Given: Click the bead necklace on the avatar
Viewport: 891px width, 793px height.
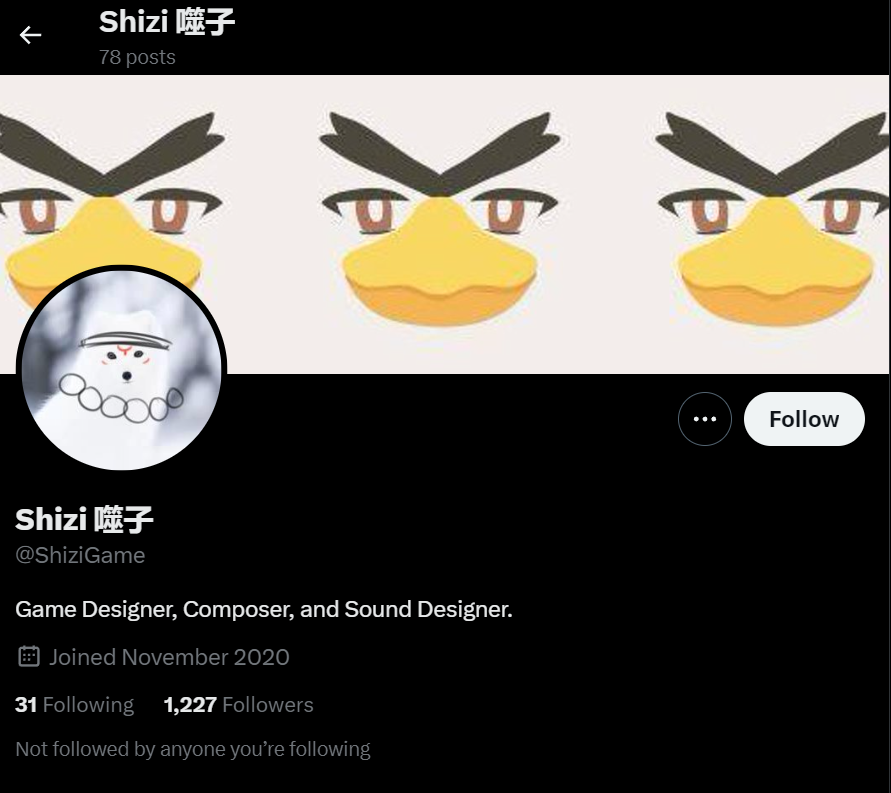Looking at the screenshot, I should [x=122, y=399].
